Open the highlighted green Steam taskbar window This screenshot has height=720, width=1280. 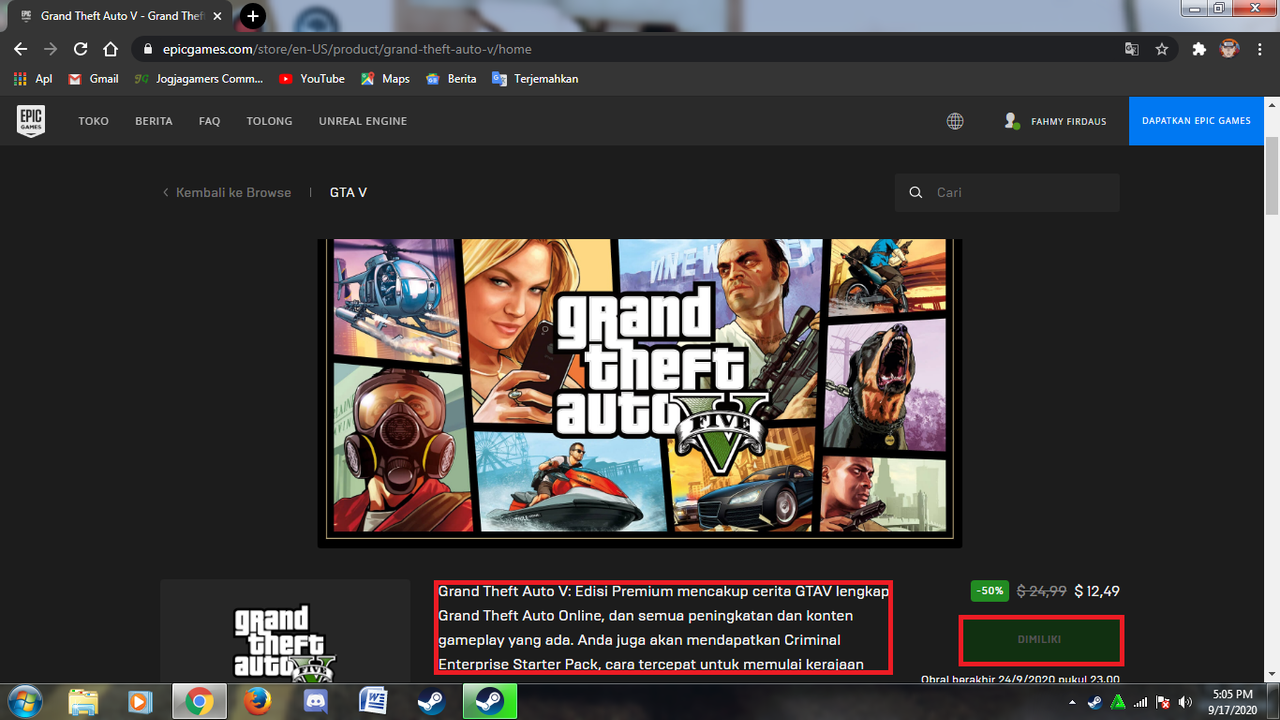coord(489,702)
